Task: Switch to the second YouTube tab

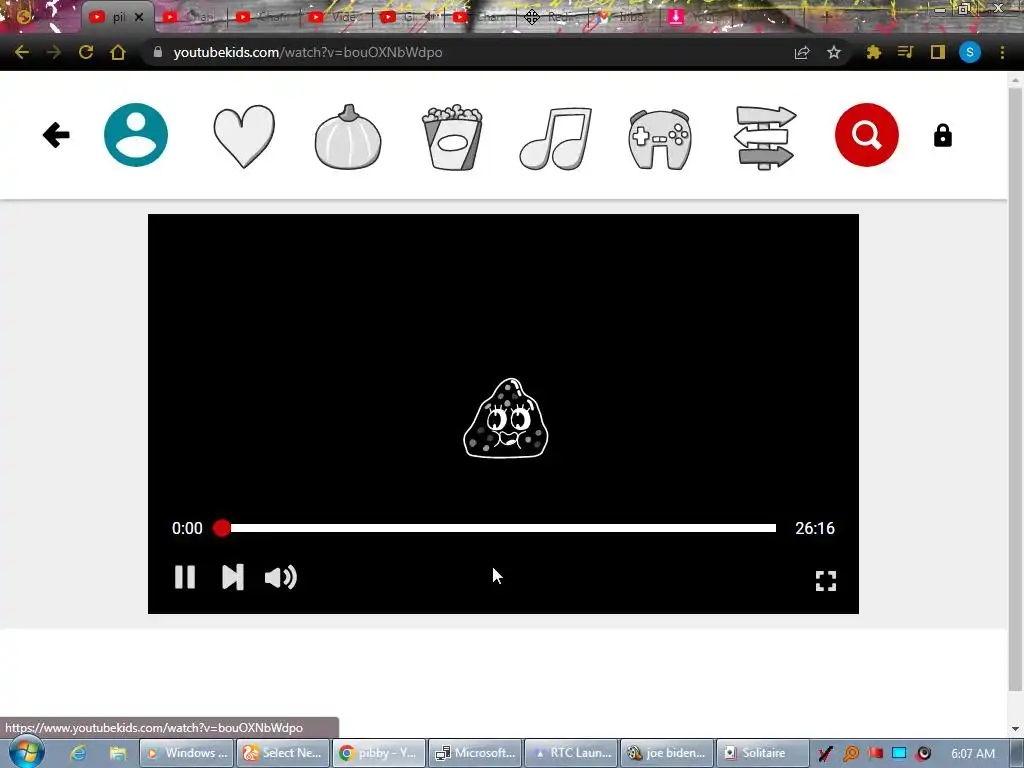Action: point(189,17)
